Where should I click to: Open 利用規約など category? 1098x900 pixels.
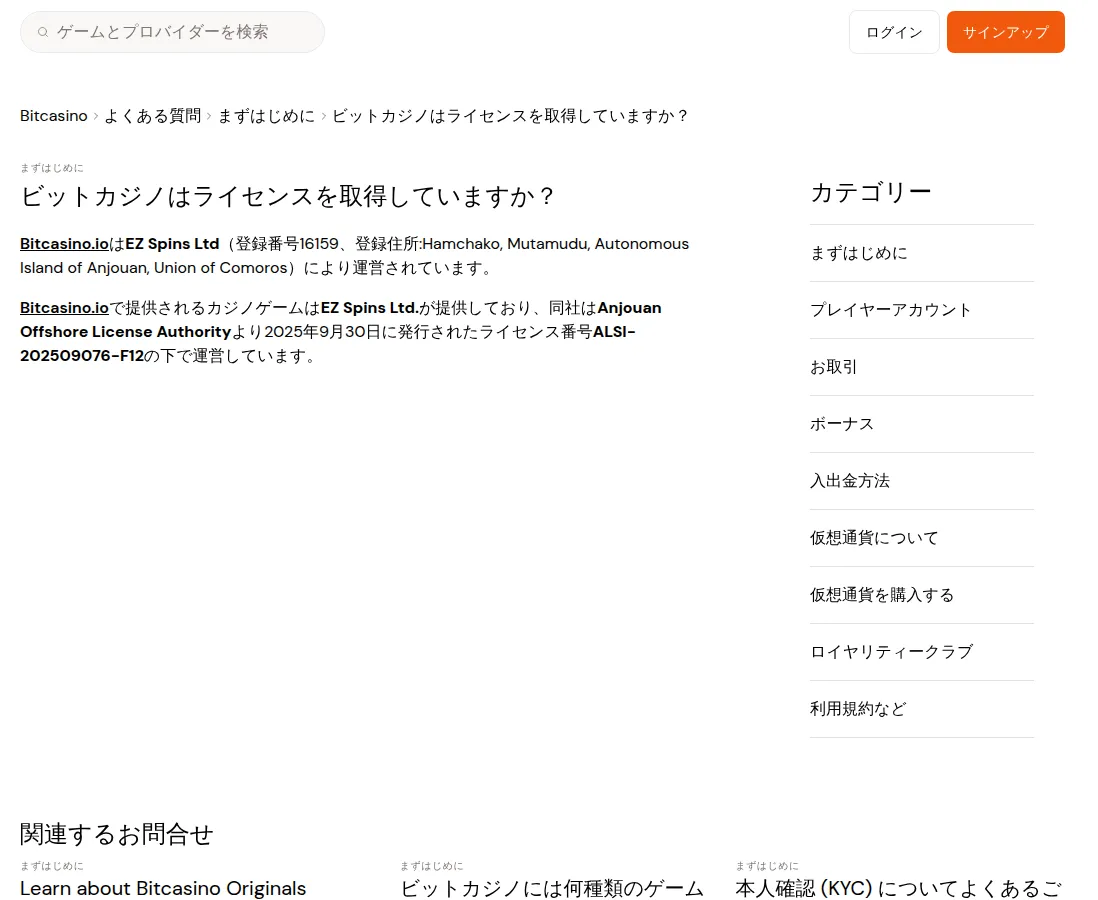pos(922,709)
